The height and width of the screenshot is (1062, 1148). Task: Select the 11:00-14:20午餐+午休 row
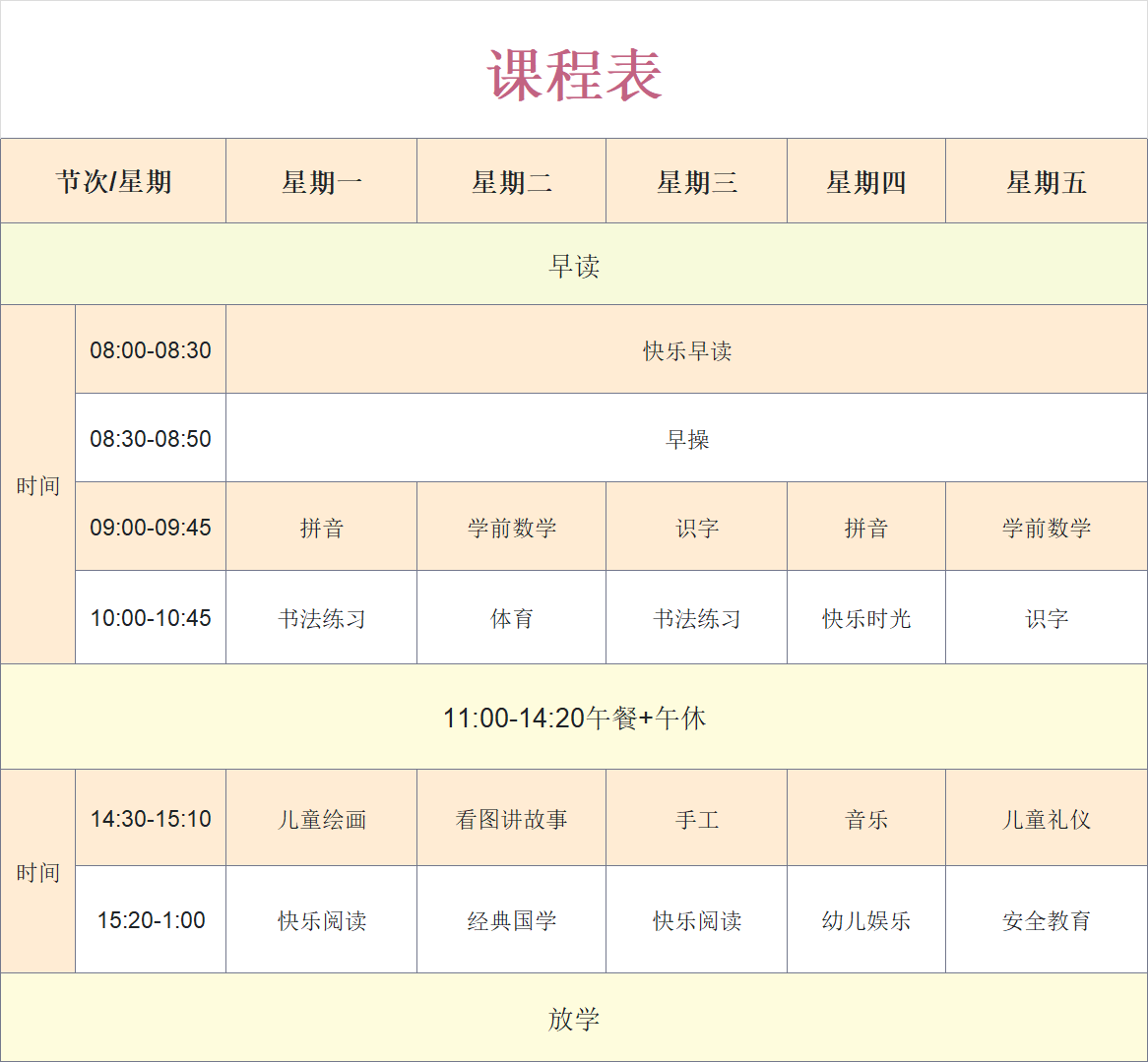click(574, 718)
